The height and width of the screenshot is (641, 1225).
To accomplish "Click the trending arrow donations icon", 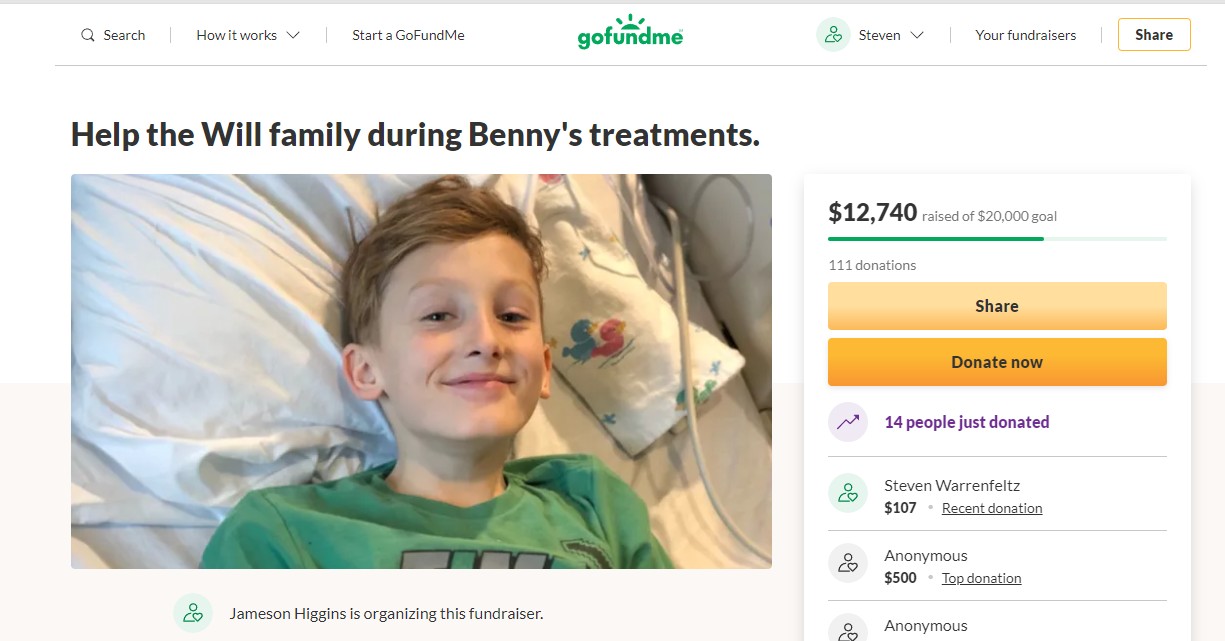I will pyautogui.click(x=848, y=422).
